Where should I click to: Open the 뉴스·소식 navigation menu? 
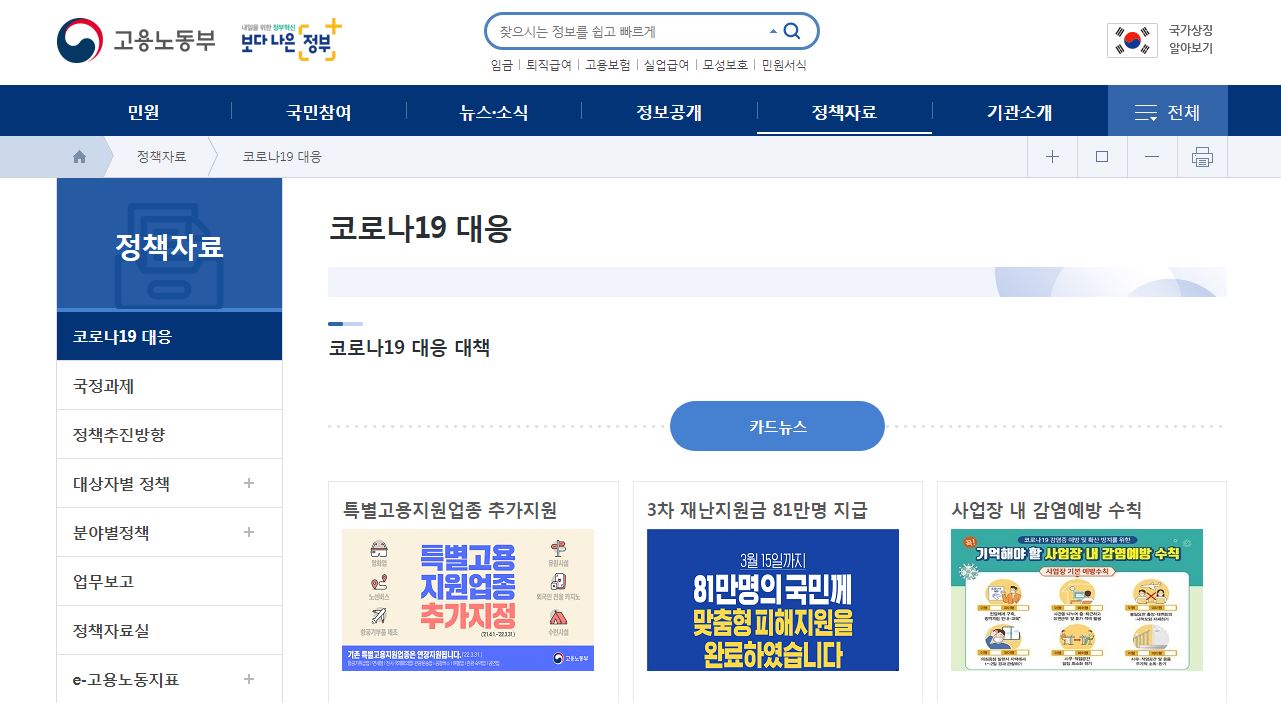(494, 112)
